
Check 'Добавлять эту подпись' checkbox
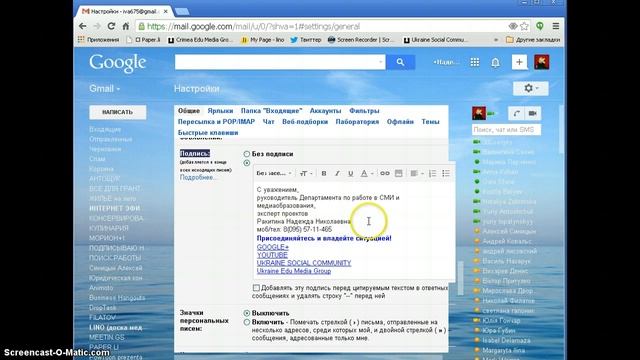click(x=256, y=288)
